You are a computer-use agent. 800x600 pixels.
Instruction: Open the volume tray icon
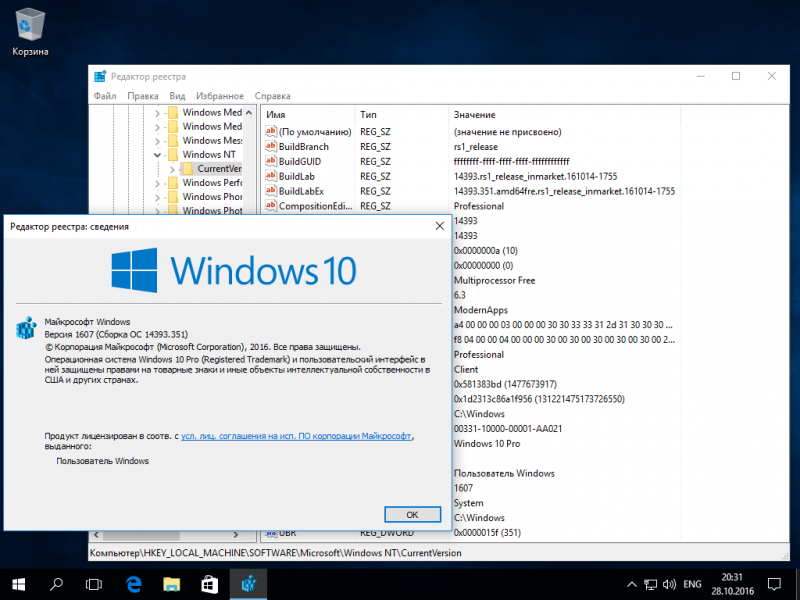pos(669,584)
